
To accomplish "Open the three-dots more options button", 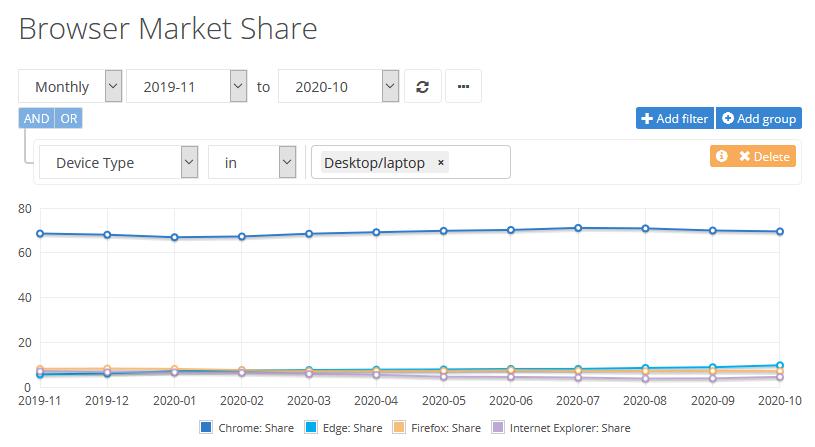I will point(463,86).
